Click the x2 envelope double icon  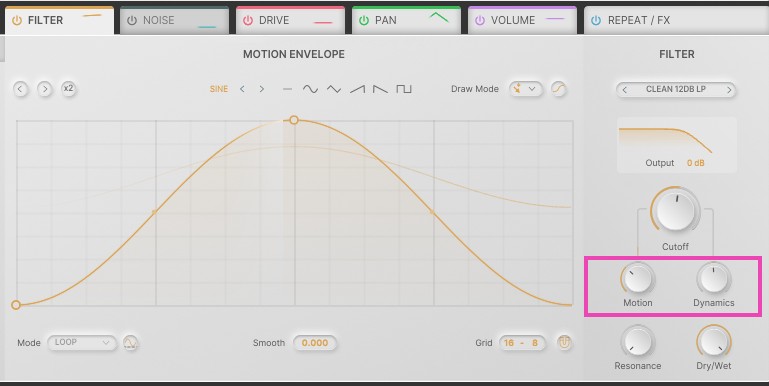tap(69, 89)
